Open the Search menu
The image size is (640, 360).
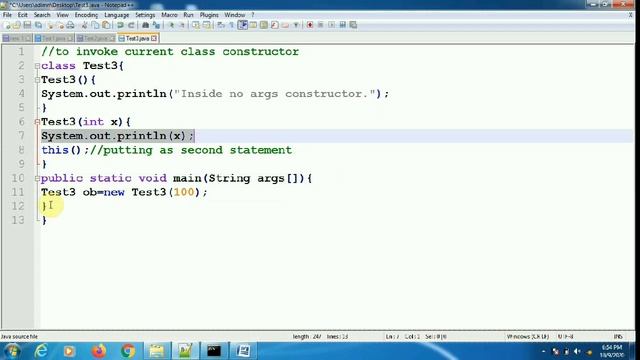[x=42, y=15]
